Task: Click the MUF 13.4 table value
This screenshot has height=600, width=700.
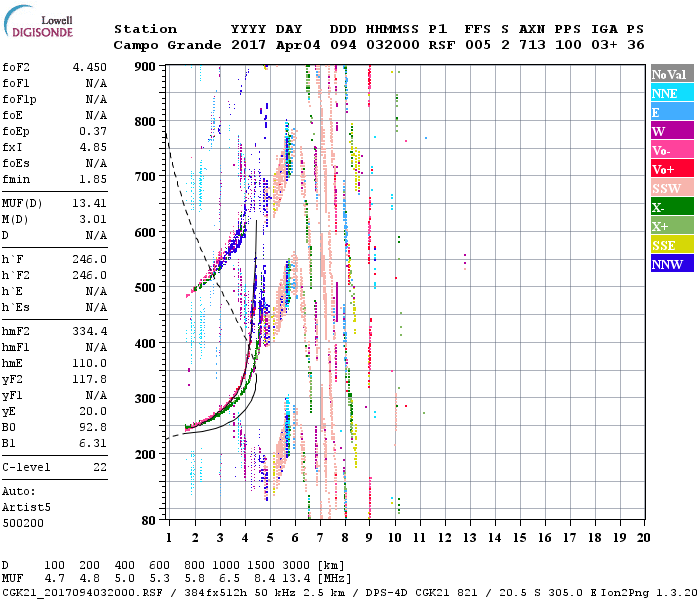Action: (x=296, y=579)
